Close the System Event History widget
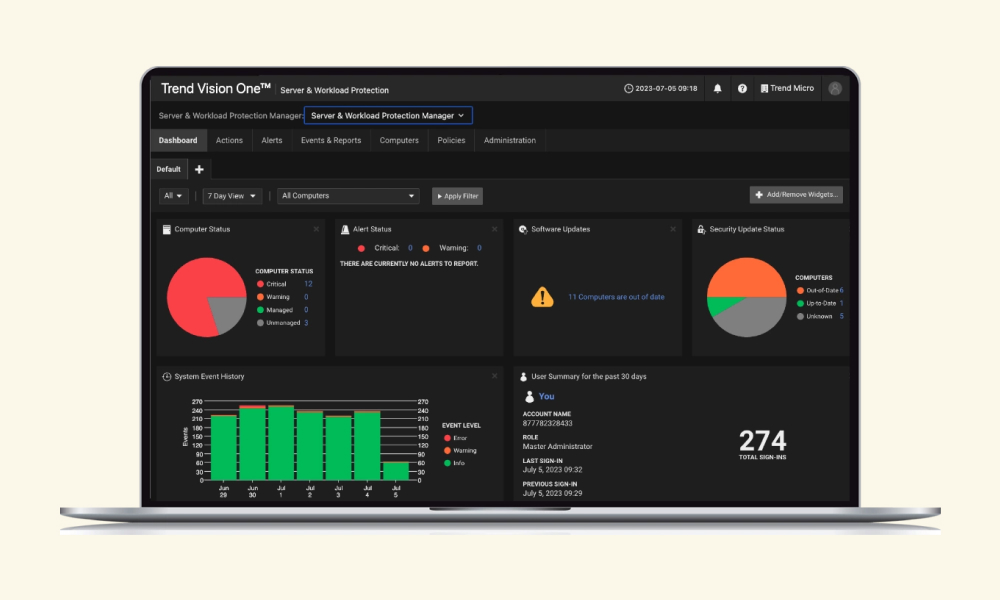Screen dimensions: 1000x600 point(494,376)
